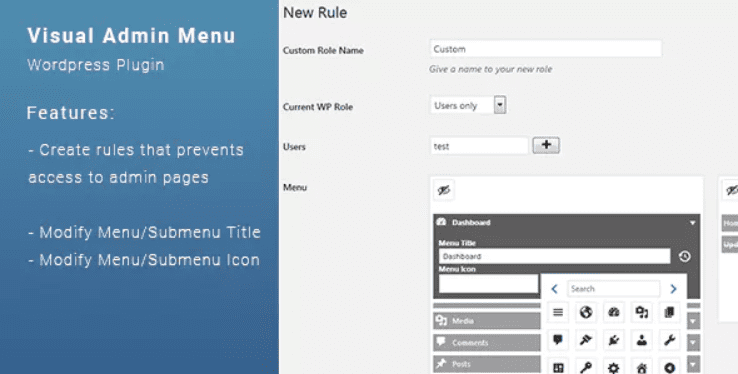Viewport: 738px width, 374px height.
Task: Collapse the Dashboard menu item arrow
Action: coord(692,223)
